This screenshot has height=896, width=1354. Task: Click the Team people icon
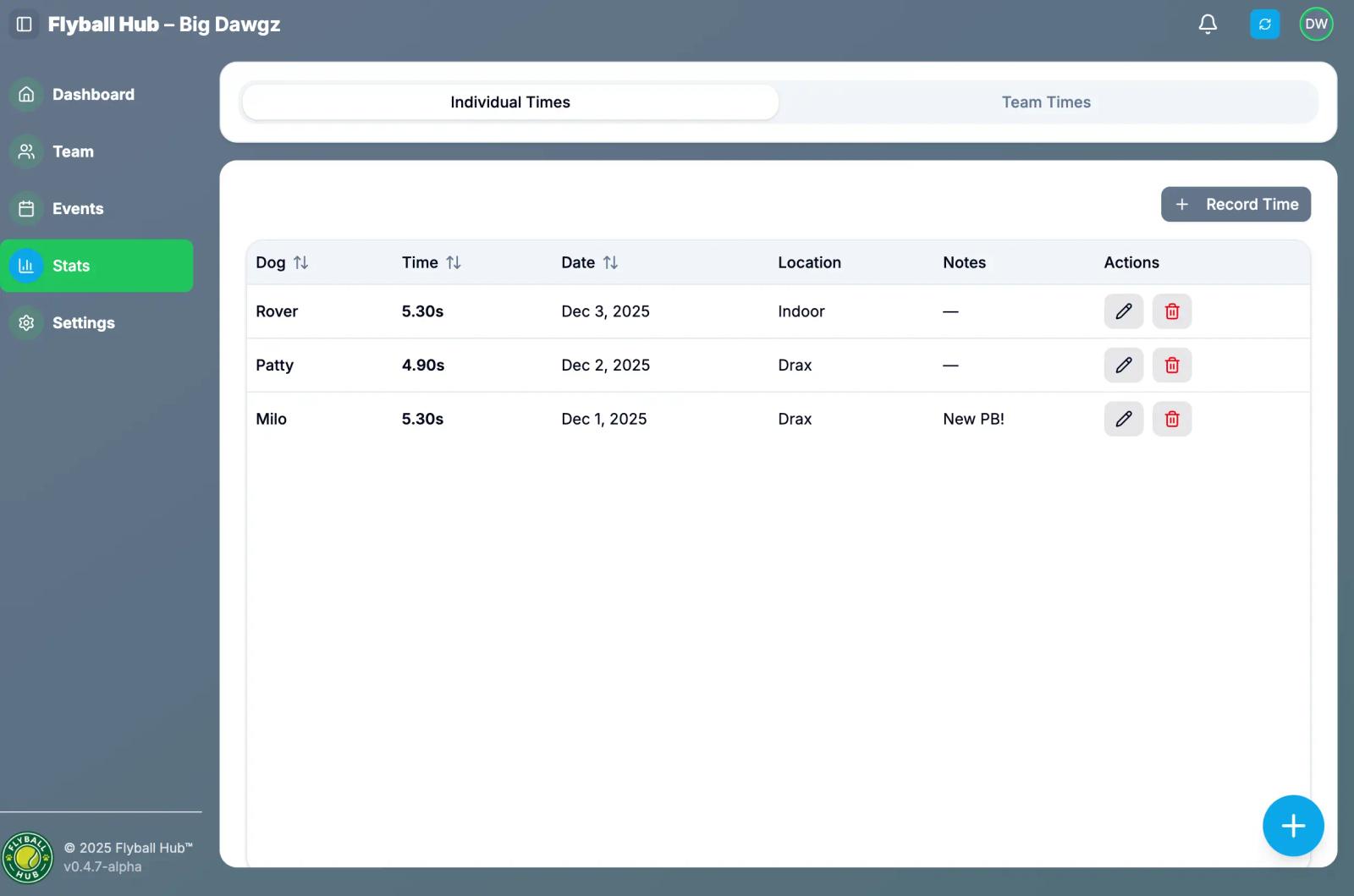(x=26, y=151)
